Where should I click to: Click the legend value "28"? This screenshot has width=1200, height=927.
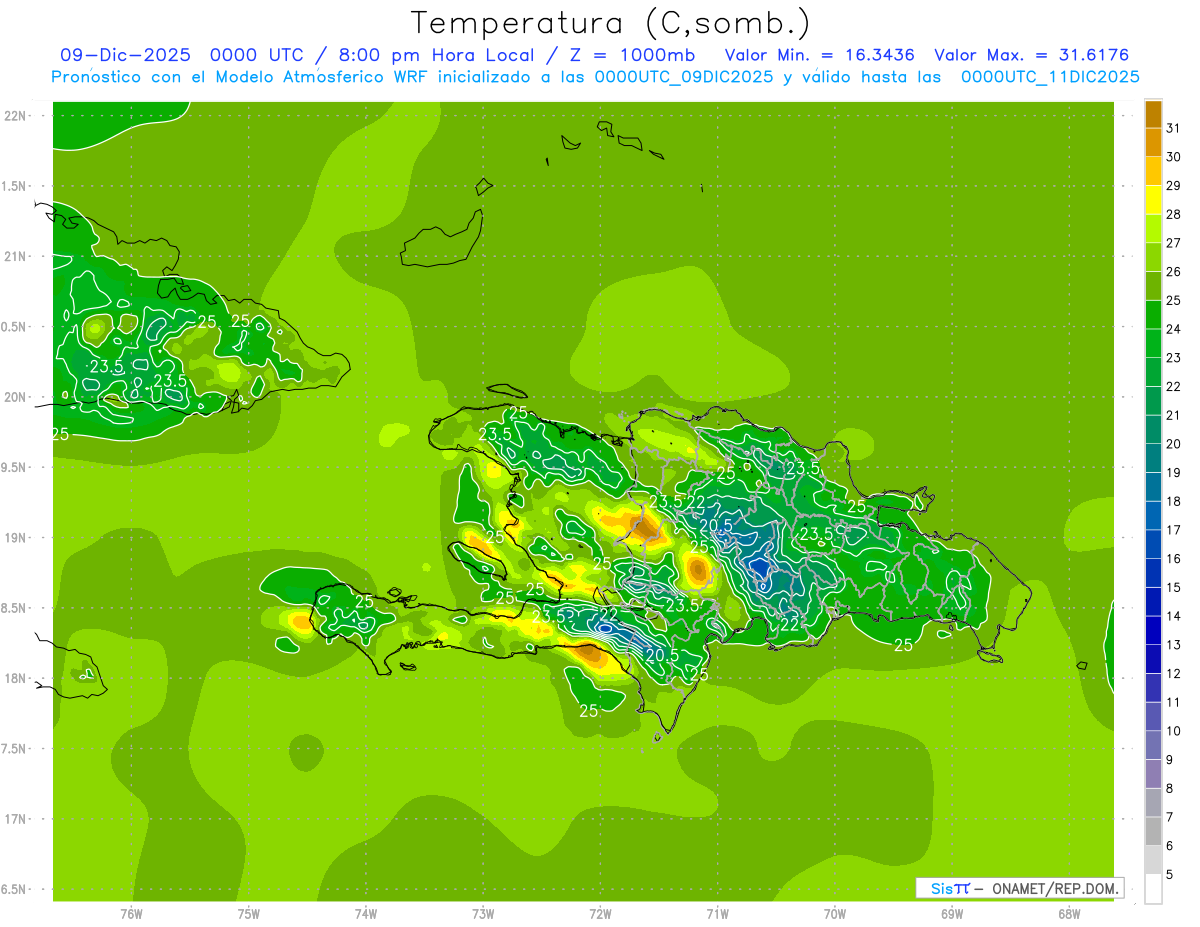(1174, 214)
